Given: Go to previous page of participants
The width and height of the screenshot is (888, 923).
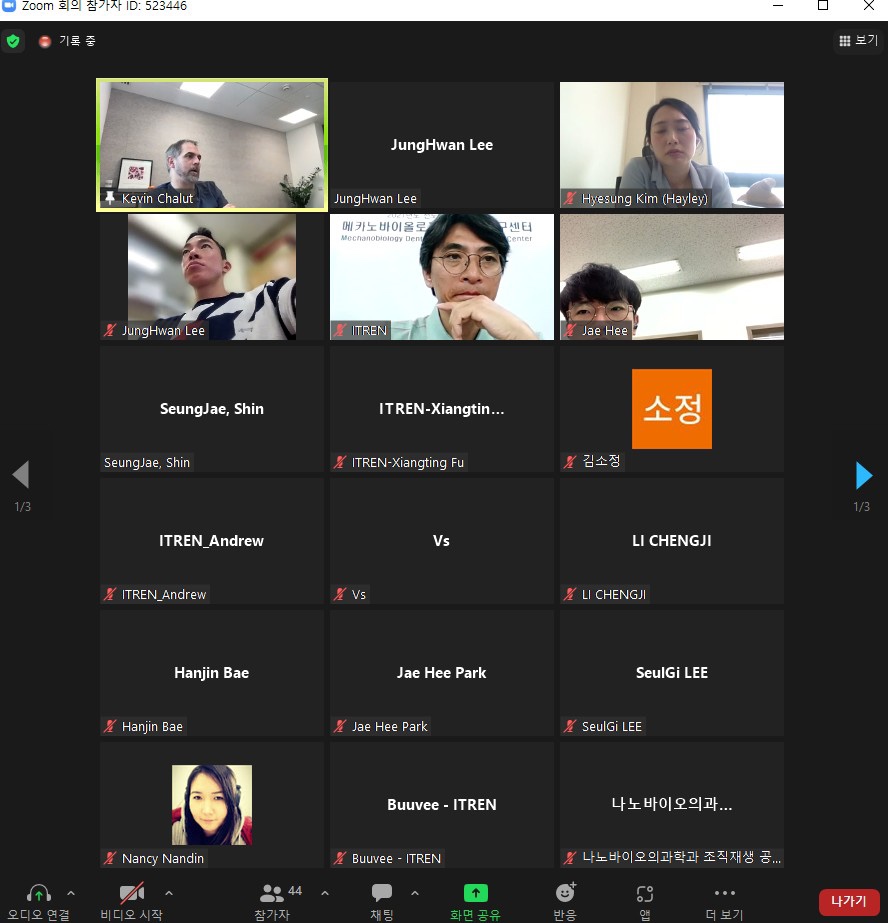Looking at the screenshot, I should coord(21,475).
